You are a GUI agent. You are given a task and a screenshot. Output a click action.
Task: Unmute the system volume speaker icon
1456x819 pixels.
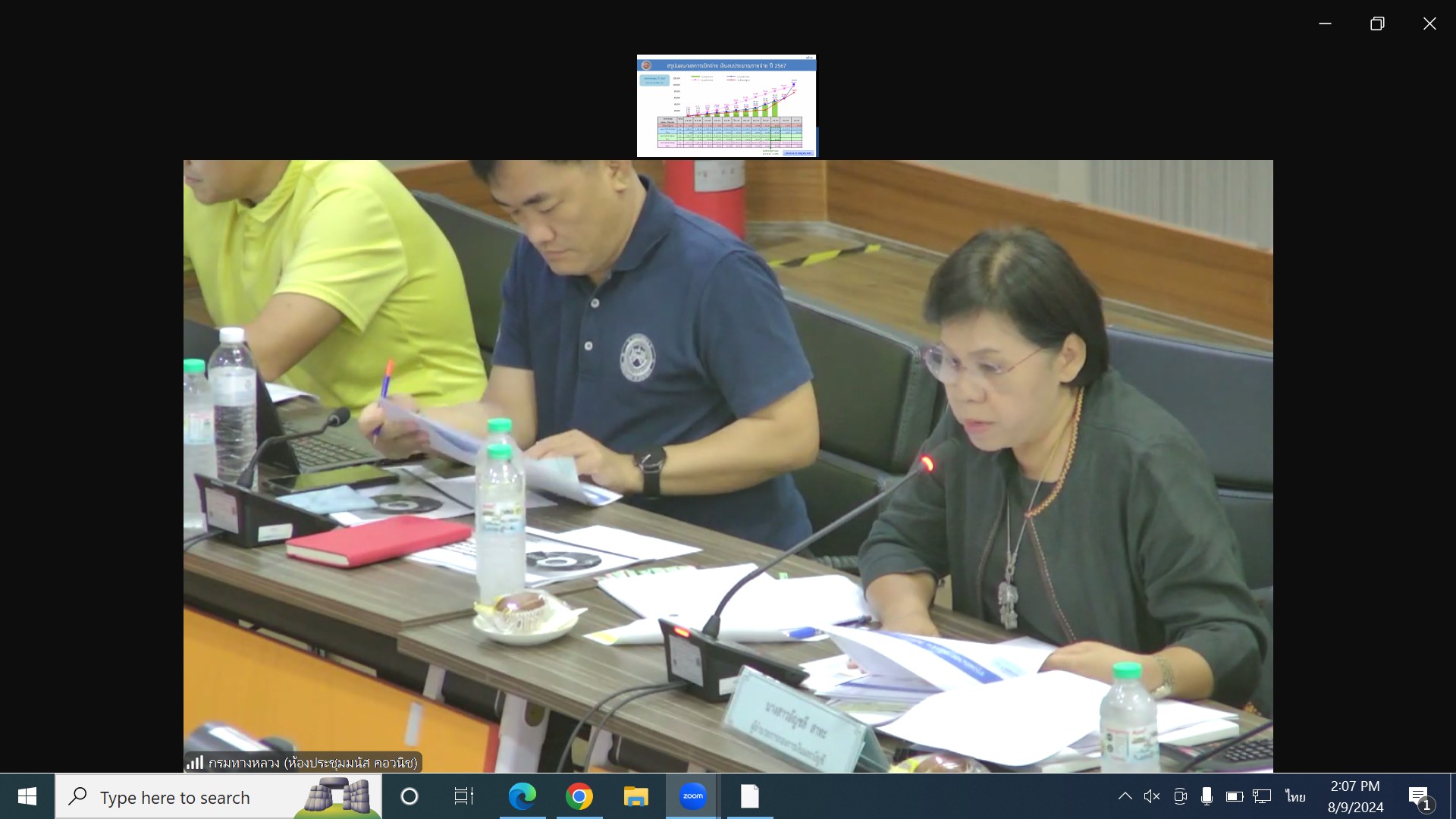[x=1152, y=796]
